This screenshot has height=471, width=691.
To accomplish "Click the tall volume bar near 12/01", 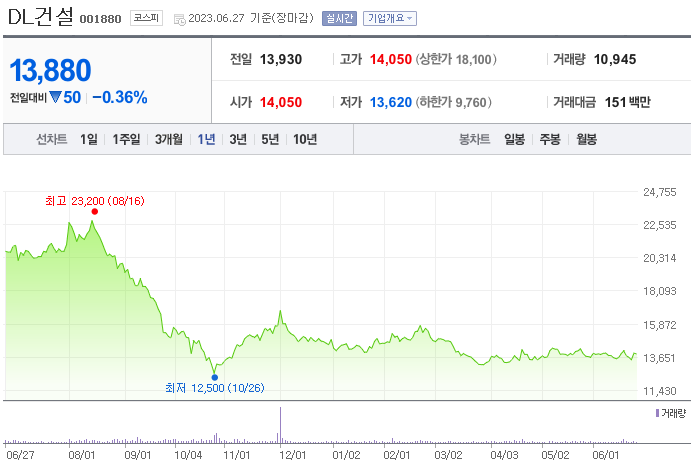I will (x=280, y=425).
